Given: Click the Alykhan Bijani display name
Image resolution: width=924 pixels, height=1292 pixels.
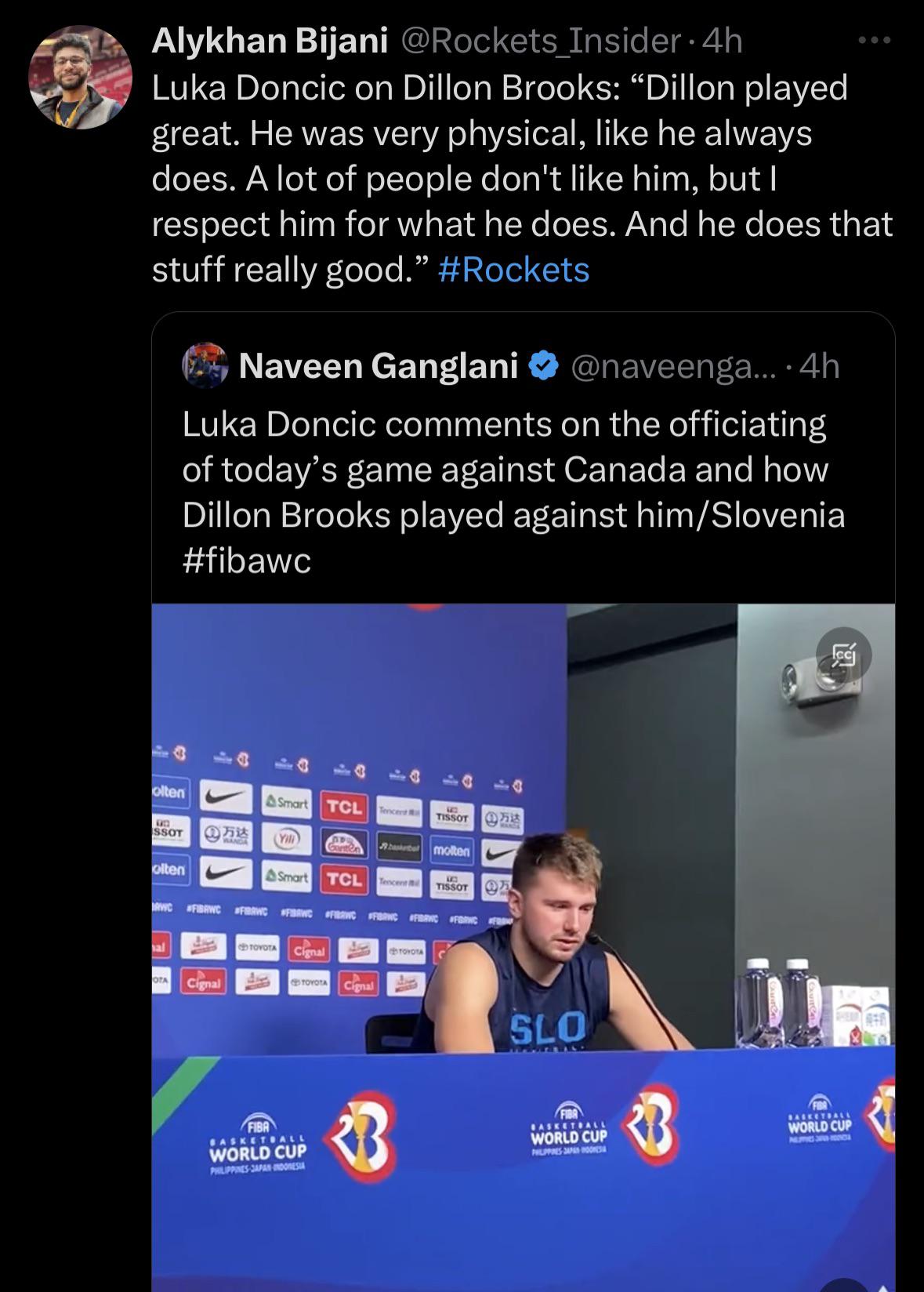Looking at the screenshot, I should [x=270, y=41].
